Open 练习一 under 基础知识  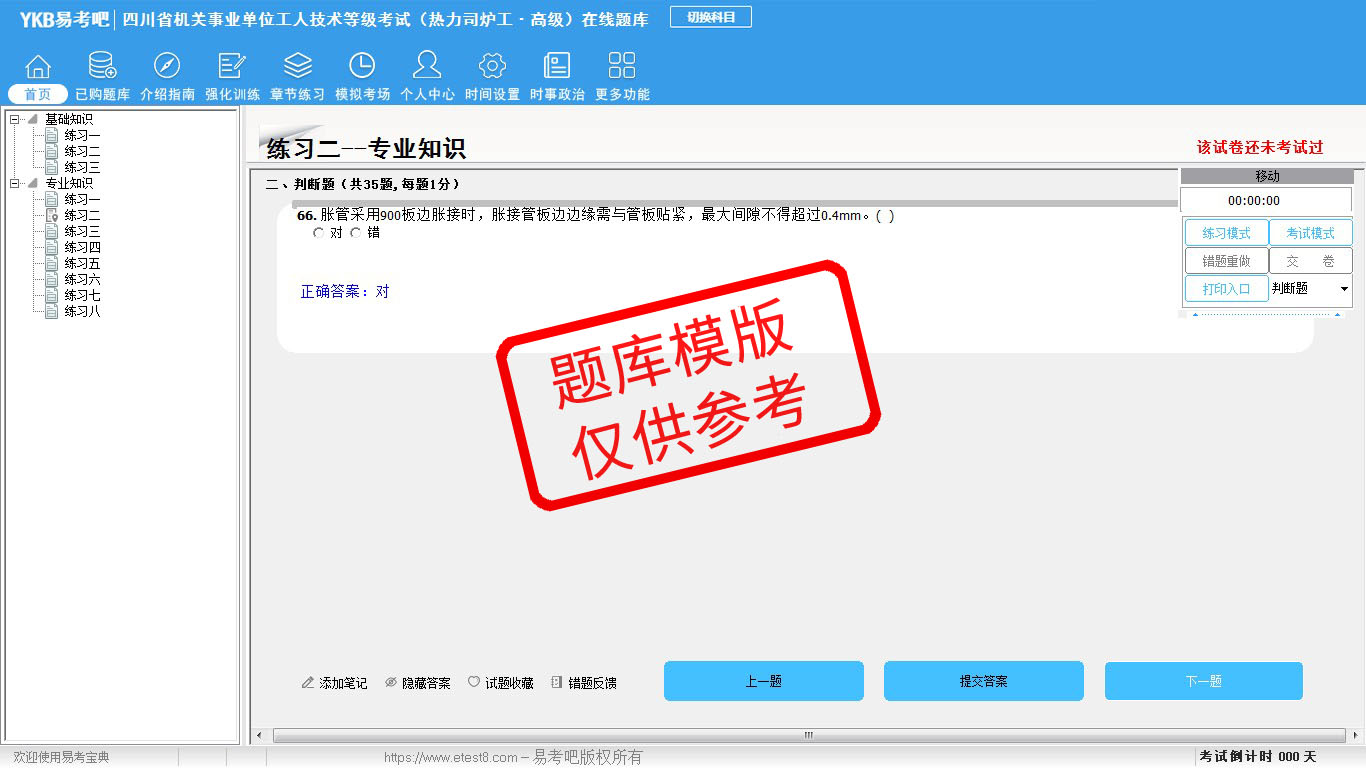pos(82,136)
